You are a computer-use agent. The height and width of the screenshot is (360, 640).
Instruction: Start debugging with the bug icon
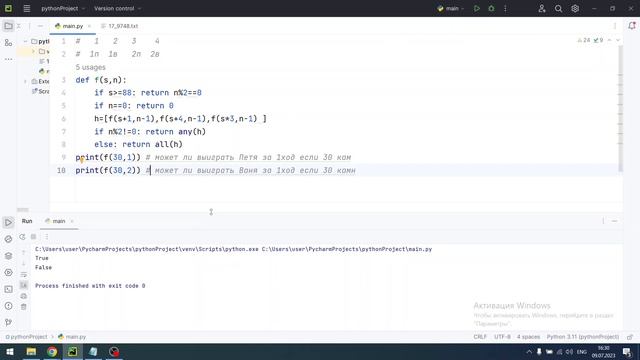tap(491, 8)
